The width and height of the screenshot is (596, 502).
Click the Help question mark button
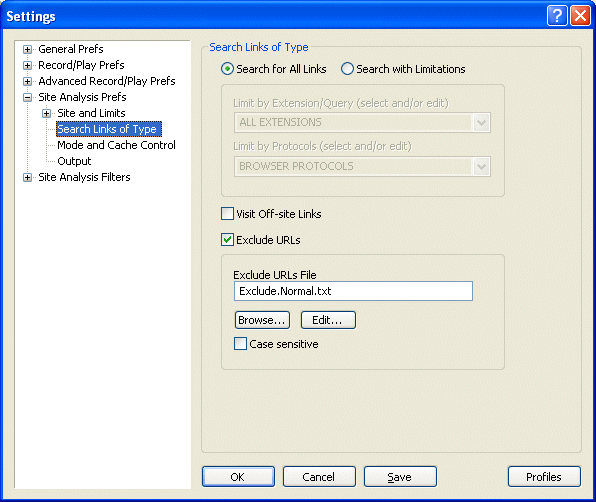coord(557,16)
